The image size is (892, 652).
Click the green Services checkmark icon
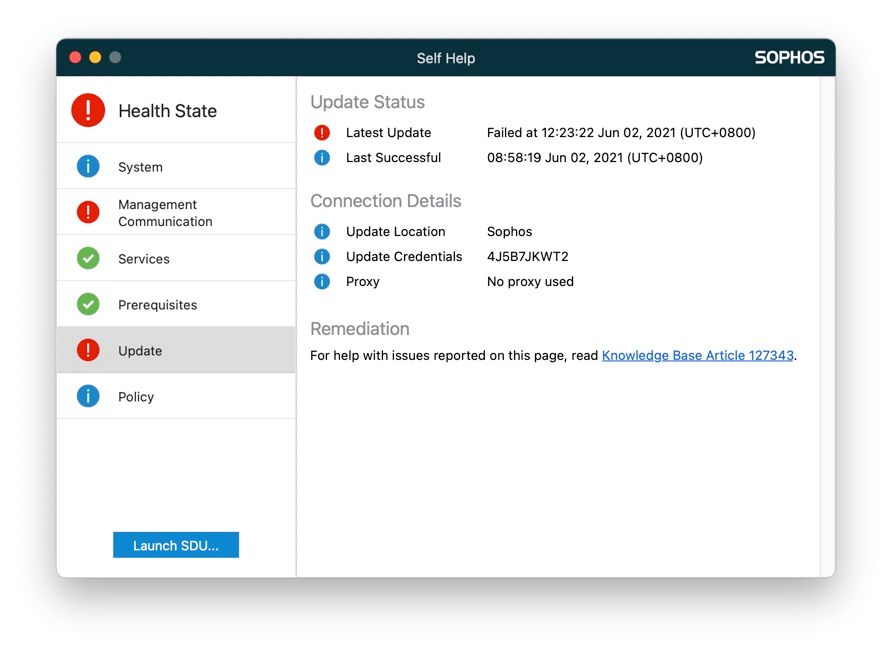[x=89, y=257]
